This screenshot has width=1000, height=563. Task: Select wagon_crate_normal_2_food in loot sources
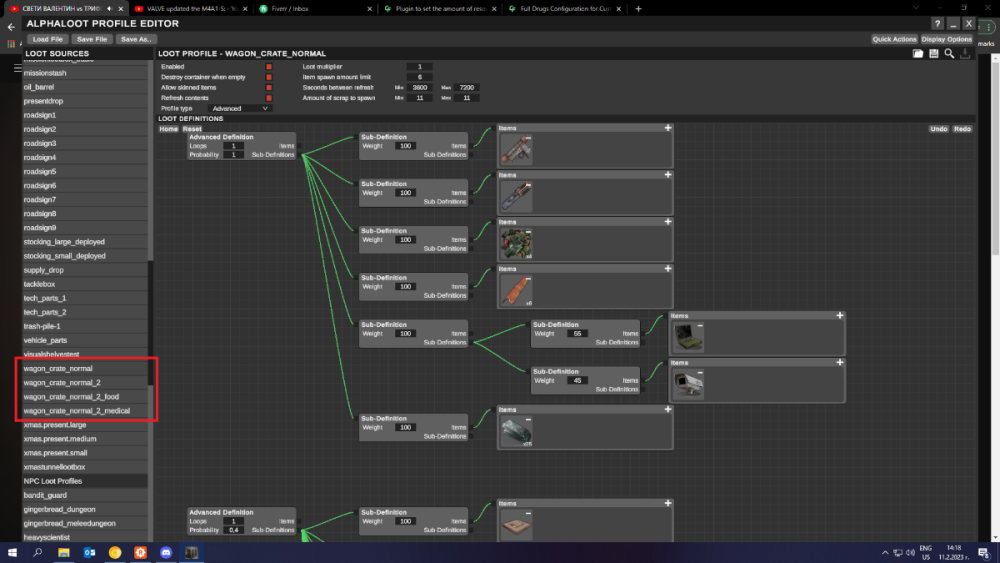[x=71, y=397]
